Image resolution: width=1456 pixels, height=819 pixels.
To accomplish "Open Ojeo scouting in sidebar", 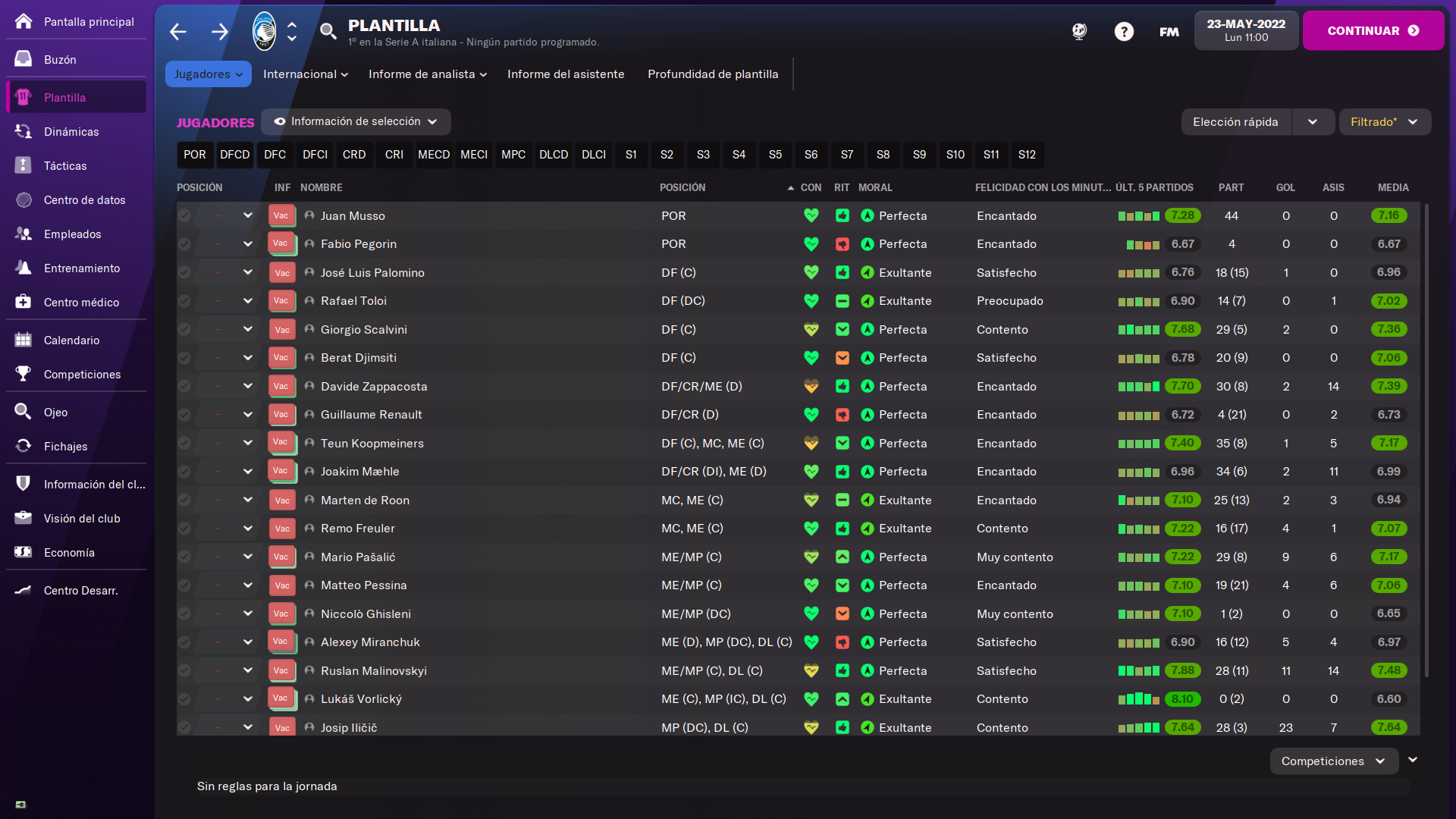I will point(55,412).
